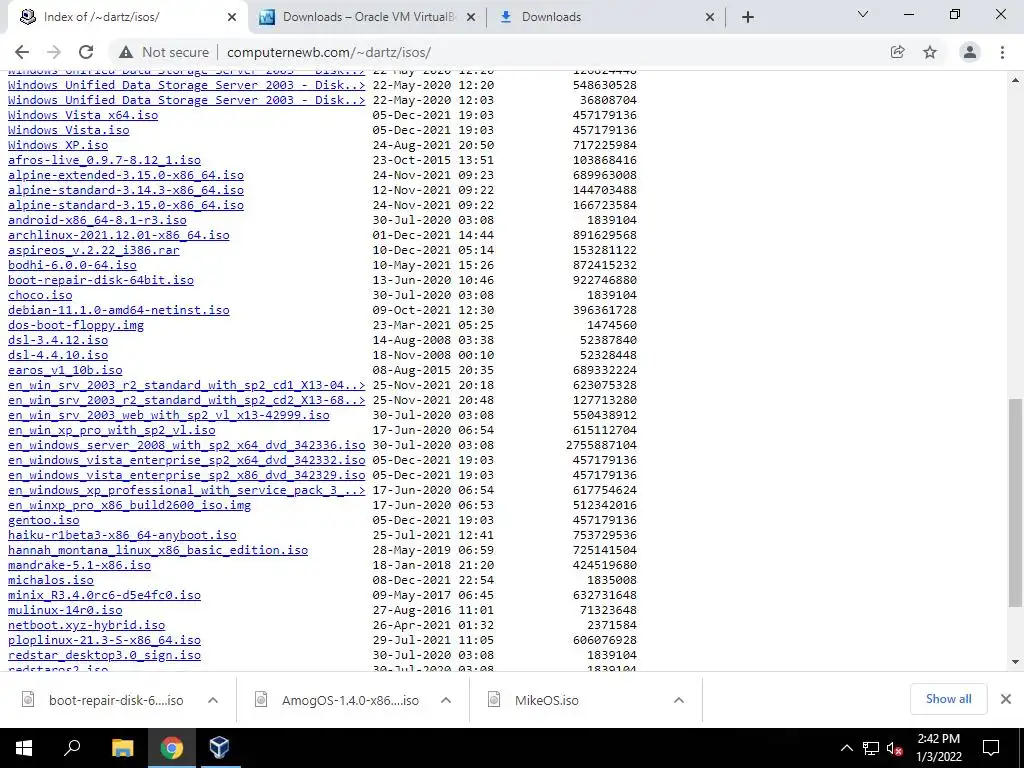
Task: Click the dos-boot-floppy.img link
Action: 76,325
